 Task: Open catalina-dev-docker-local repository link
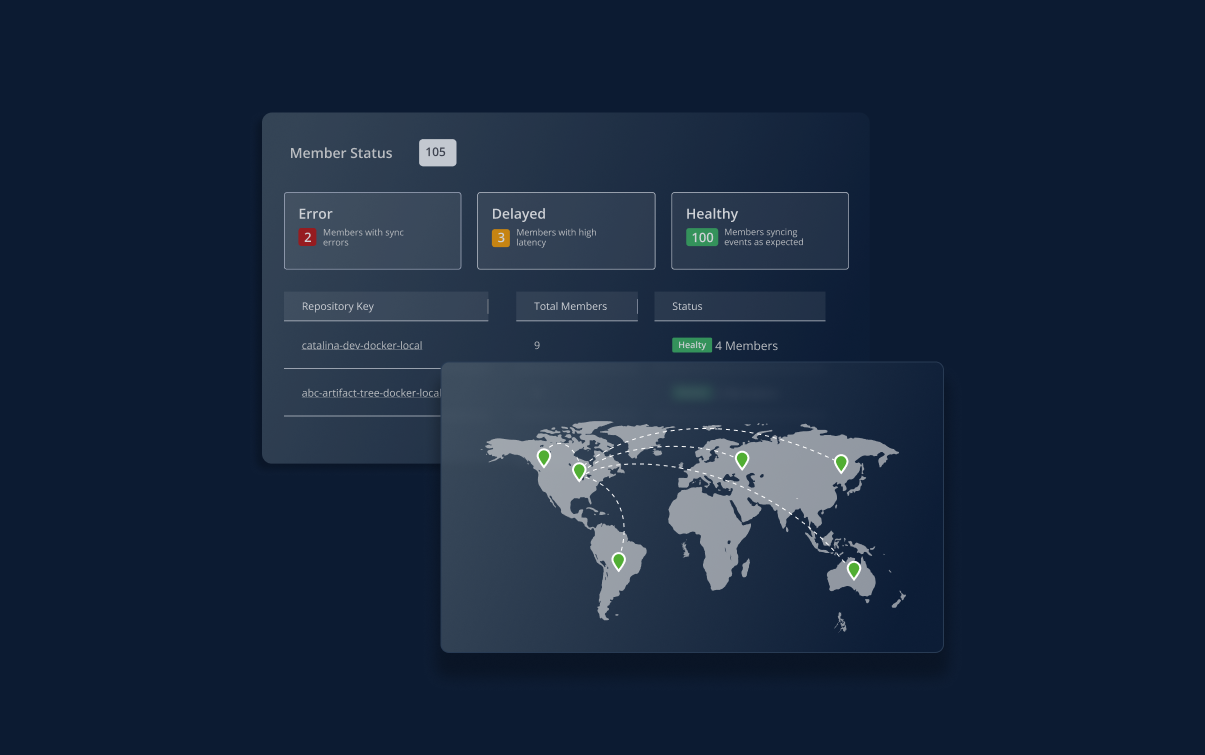362,346
